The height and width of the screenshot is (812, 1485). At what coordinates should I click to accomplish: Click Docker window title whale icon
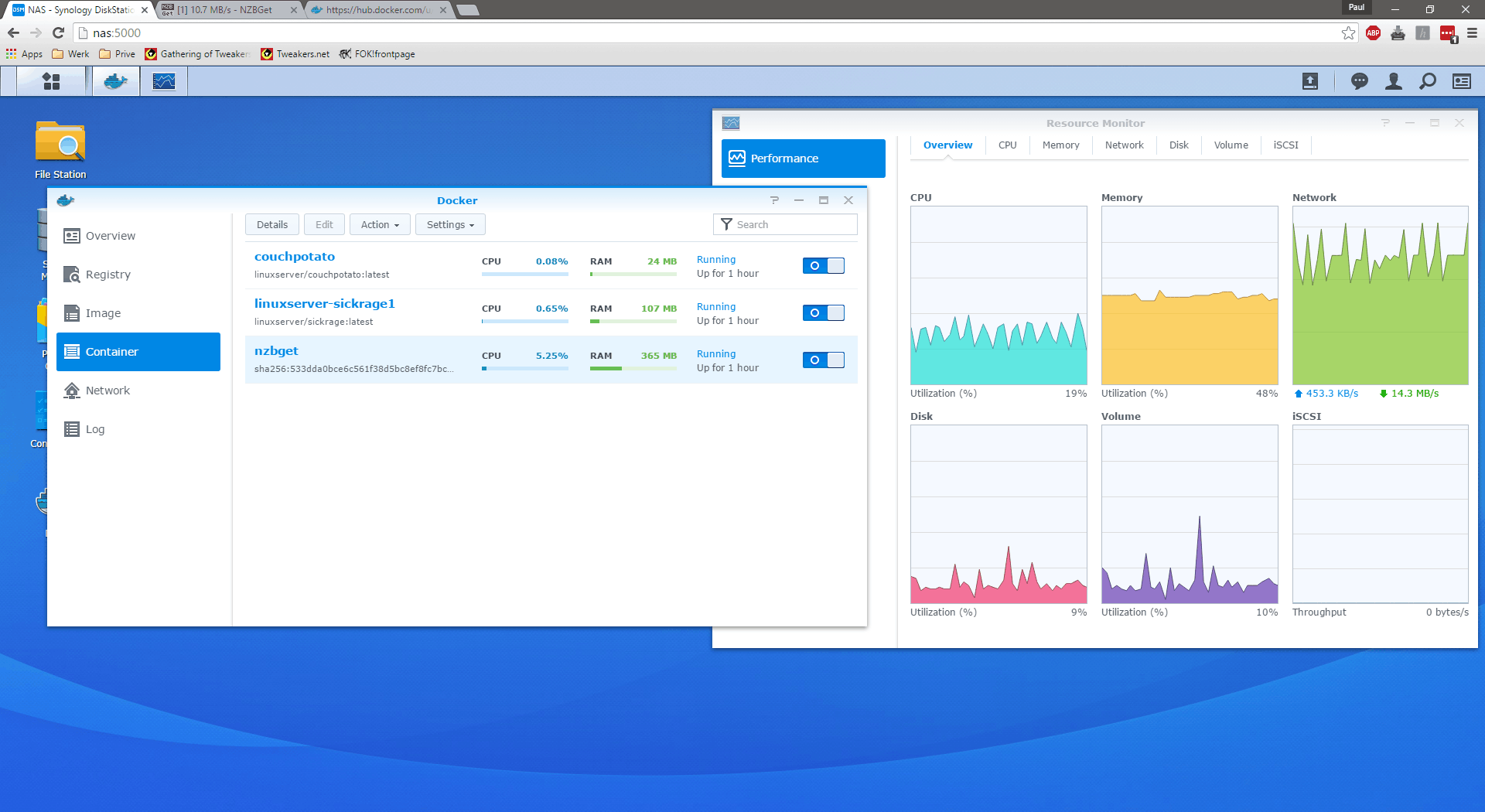66,200
